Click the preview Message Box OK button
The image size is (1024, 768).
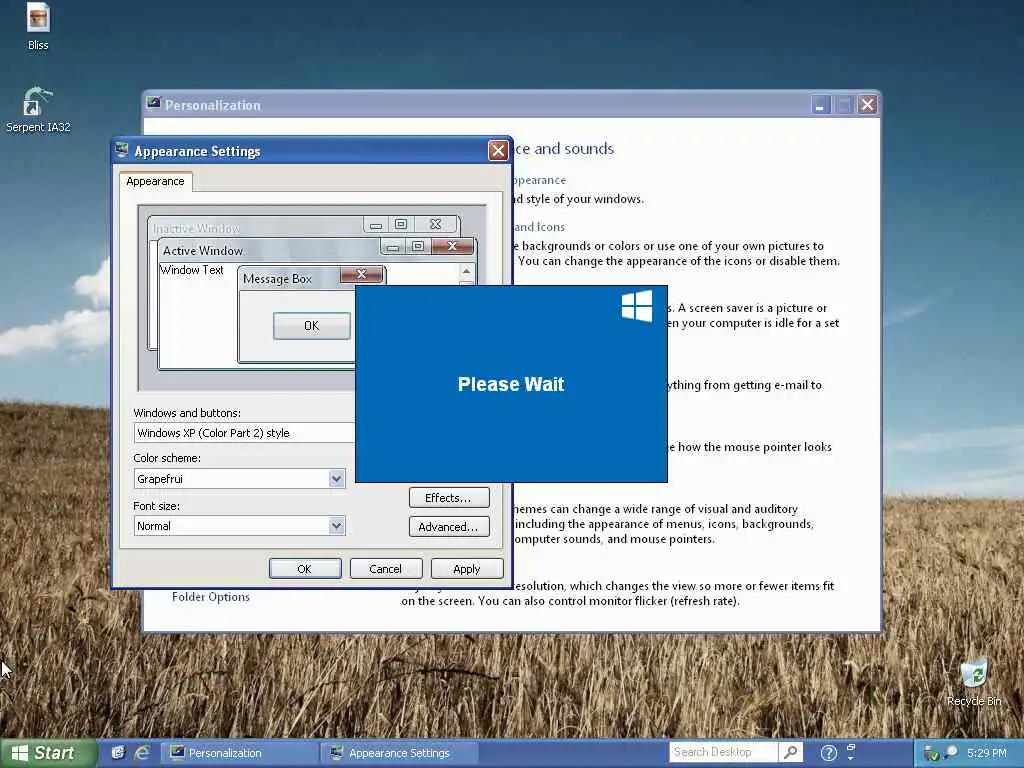[312, 326]
